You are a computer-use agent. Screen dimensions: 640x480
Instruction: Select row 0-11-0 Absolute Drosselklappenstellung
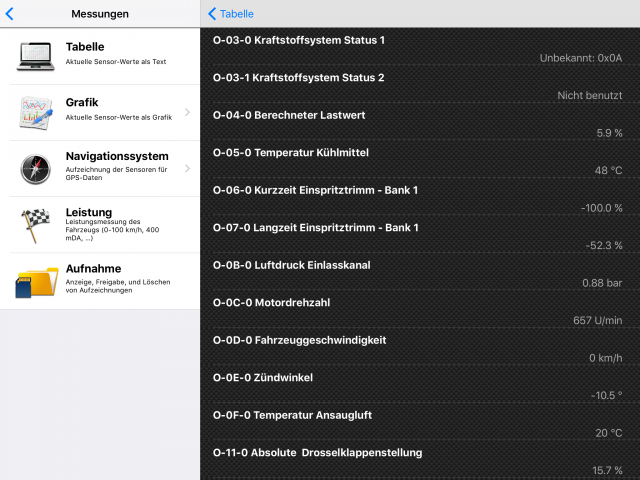(x=420, y=460)
